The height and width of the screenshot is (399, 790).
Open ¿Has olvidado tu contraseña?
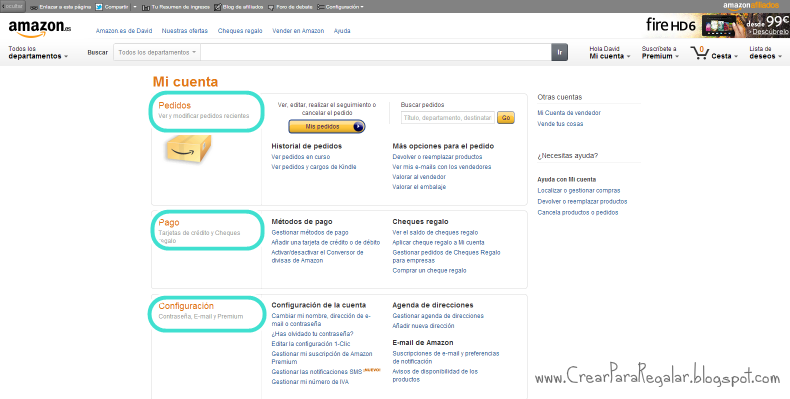tap(312, 334)
